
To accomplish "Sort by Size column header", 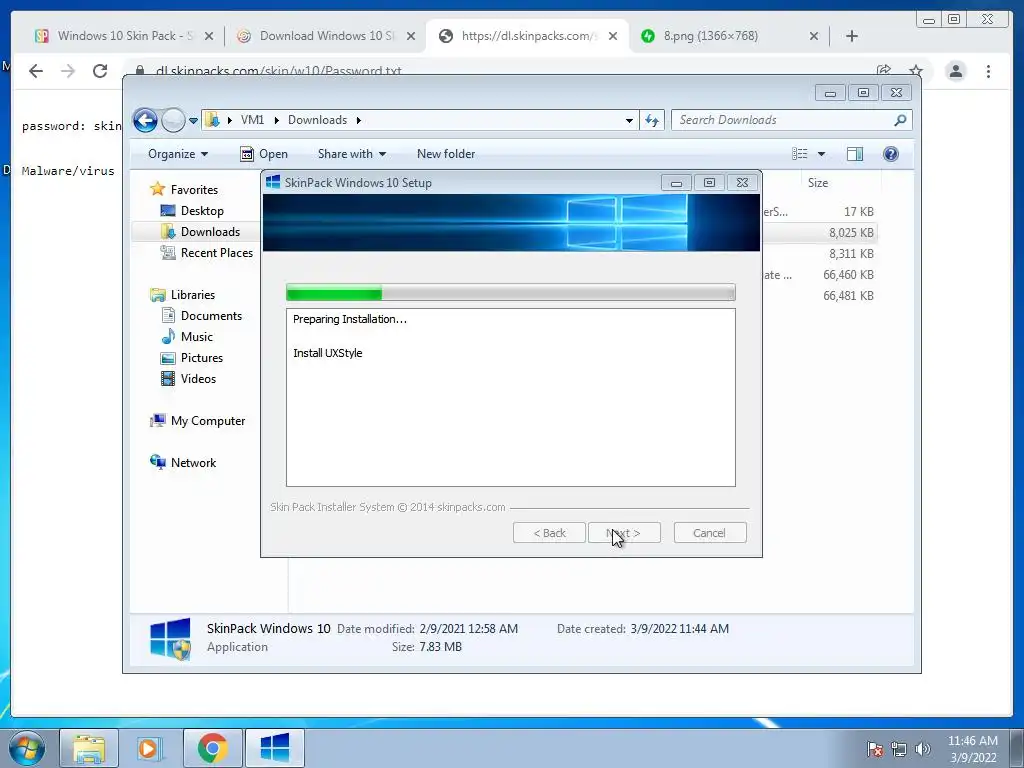I will tap(818, 184).
